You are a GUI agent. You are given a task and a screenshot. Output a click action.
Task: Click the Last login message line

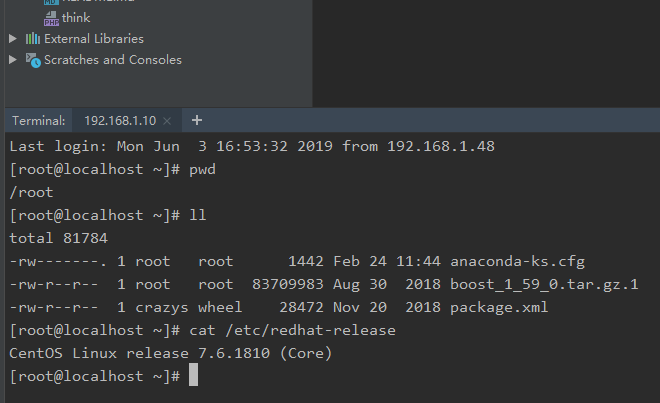(252, 147)
